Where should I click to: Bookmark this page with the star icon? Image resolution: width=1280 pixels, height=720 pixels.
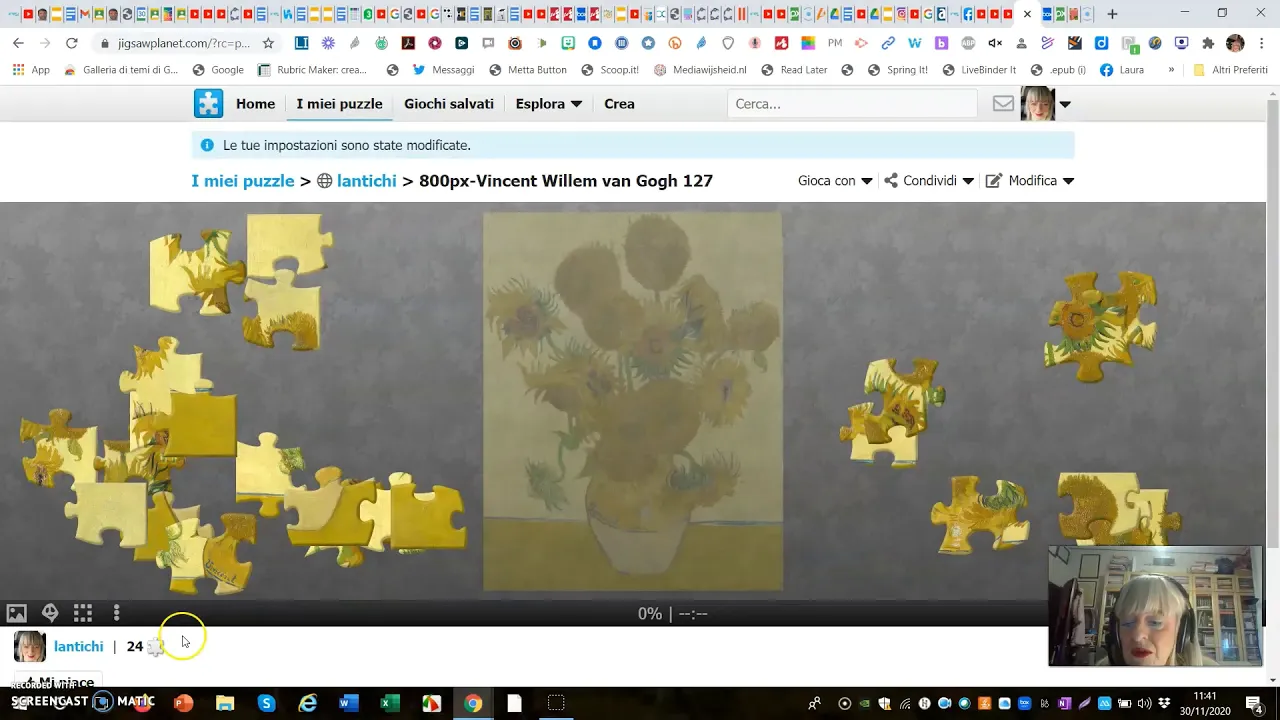point(268,43)
